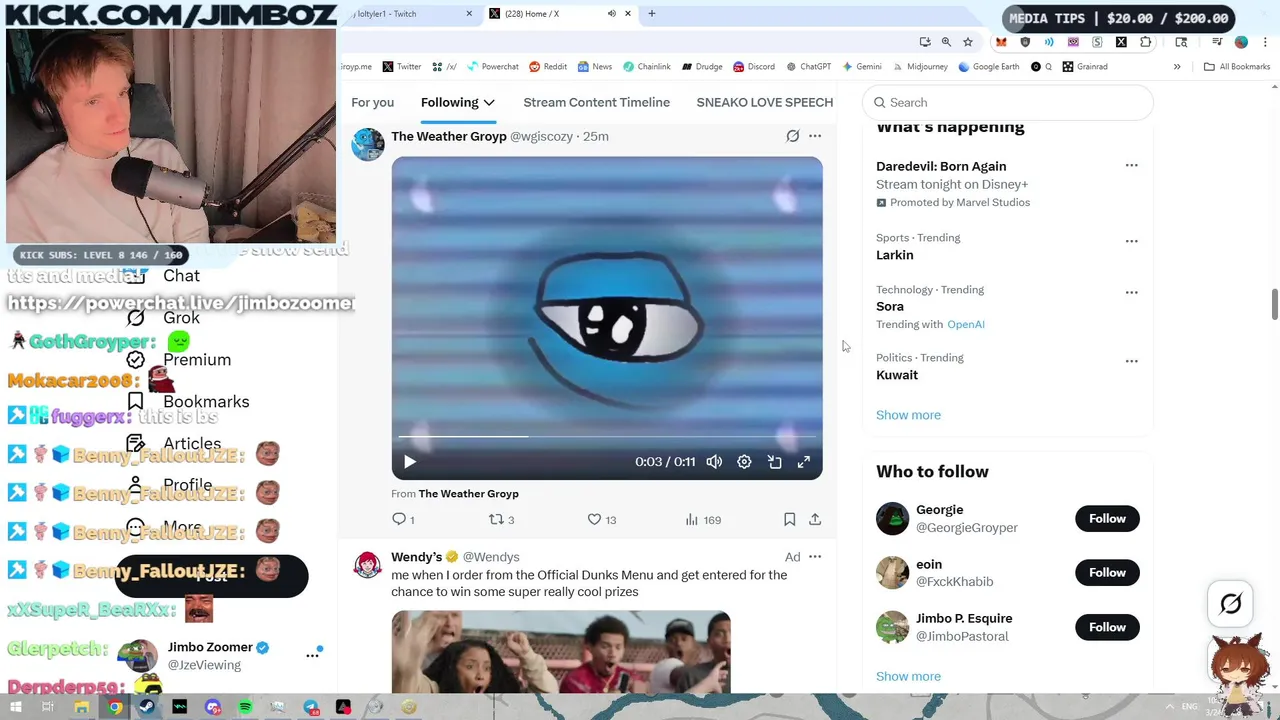The height and width of the screenshot is (720, 1280).
Task: Open more options on Weather Groyp post
Action: (815, 136)
